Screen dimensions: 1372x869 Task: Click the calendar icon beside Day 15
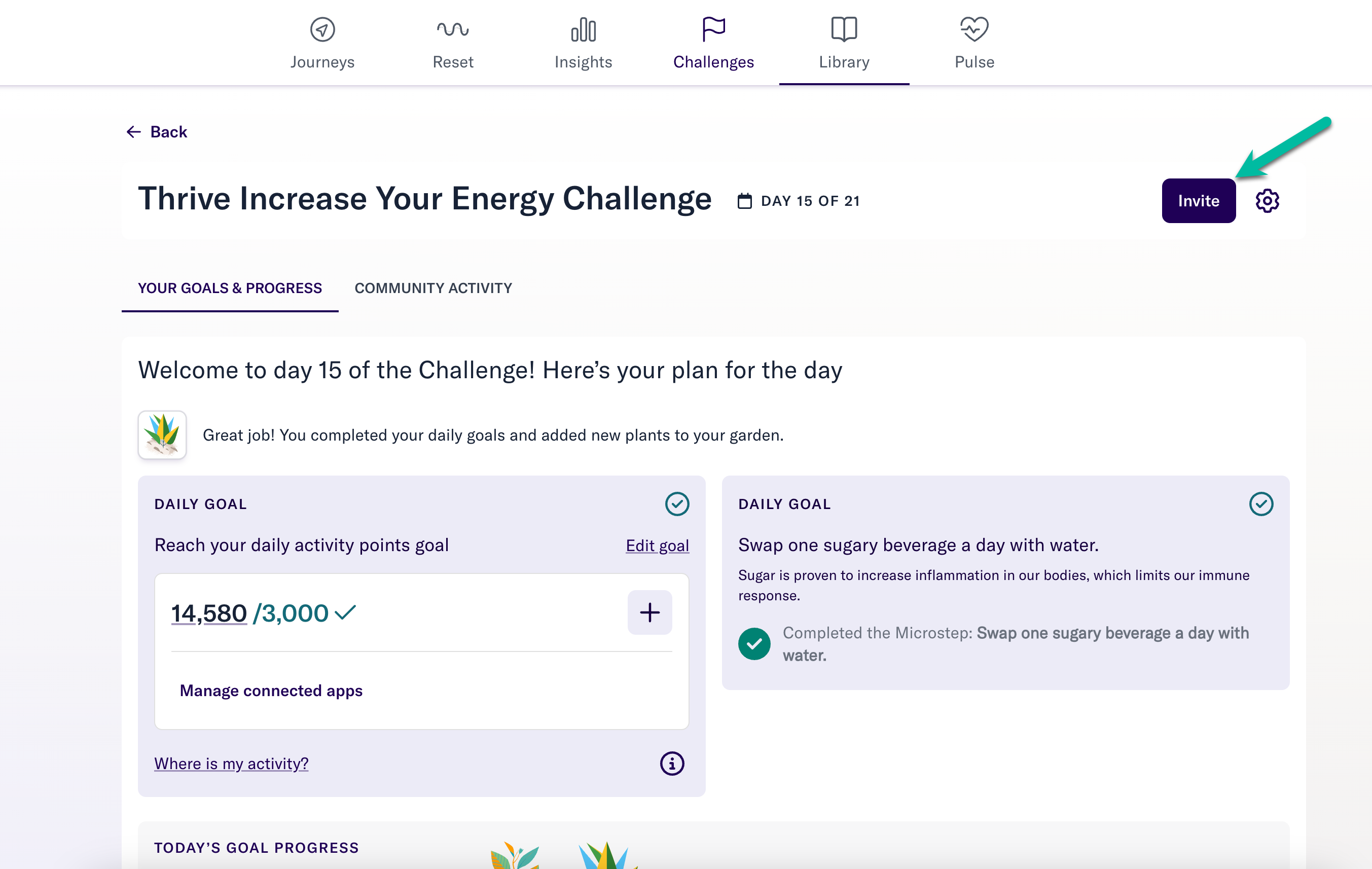[744, 201]
